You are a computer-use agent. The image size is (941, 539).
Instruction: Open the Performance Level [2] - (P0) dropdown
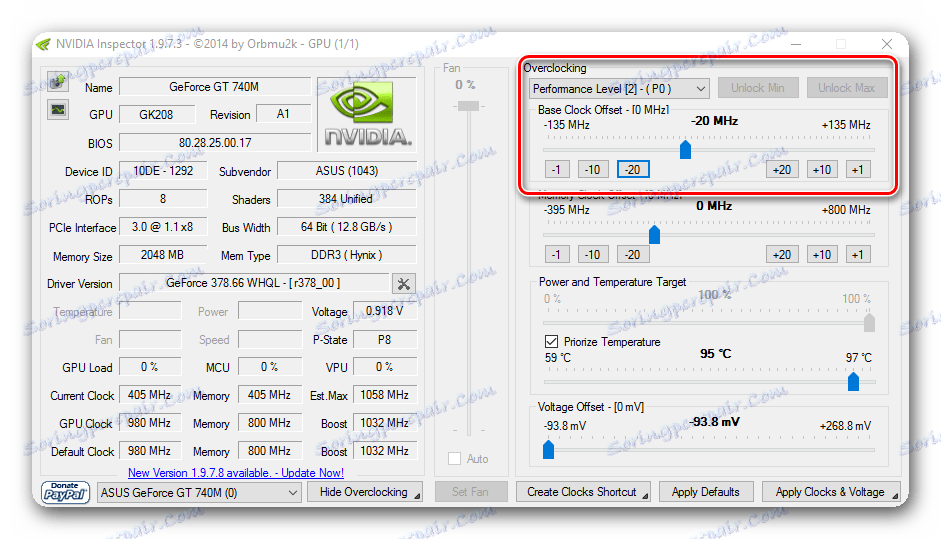[619, 89]
